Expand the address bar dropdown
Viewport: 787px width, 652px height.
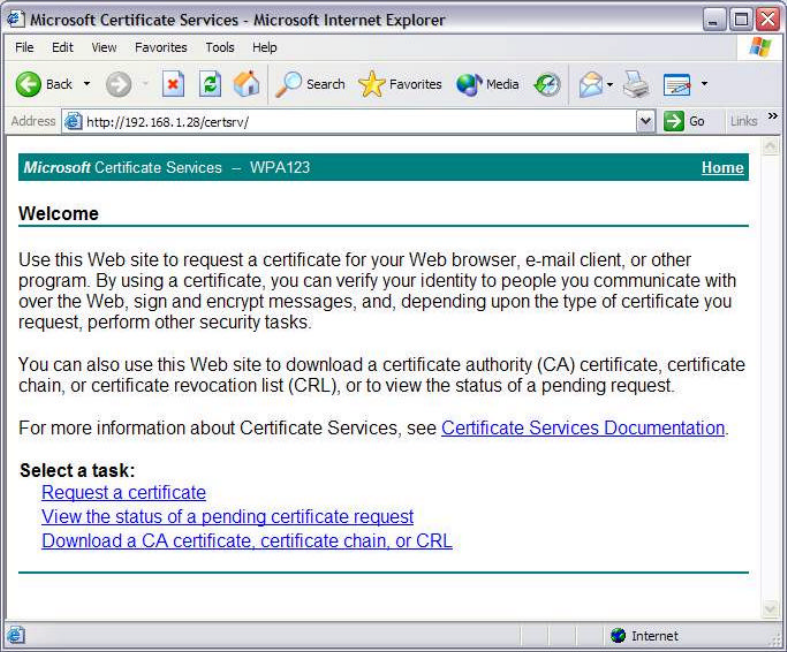(645, 121)
